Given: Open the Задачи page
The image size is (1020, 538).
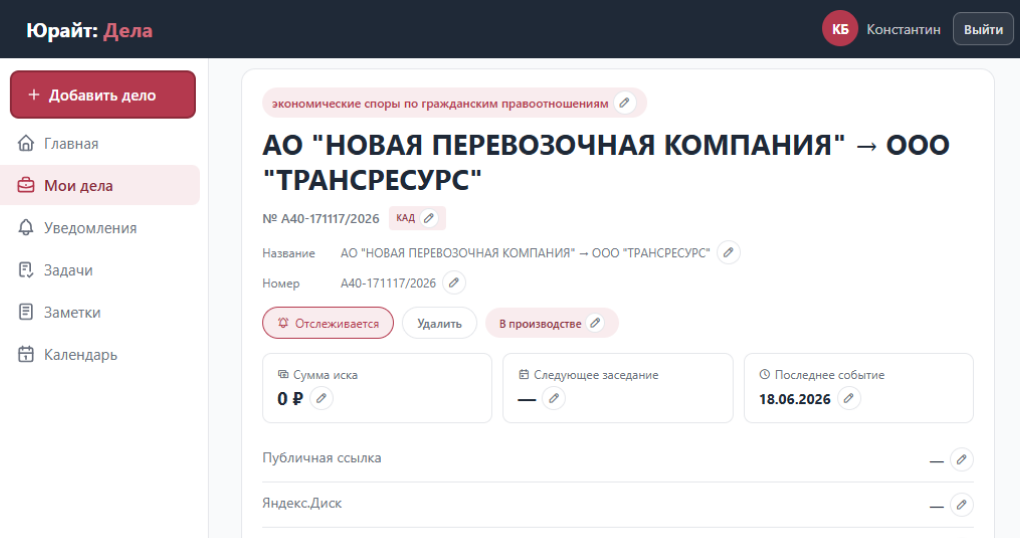Looking at the screenshot, I should tap(100, 270).
